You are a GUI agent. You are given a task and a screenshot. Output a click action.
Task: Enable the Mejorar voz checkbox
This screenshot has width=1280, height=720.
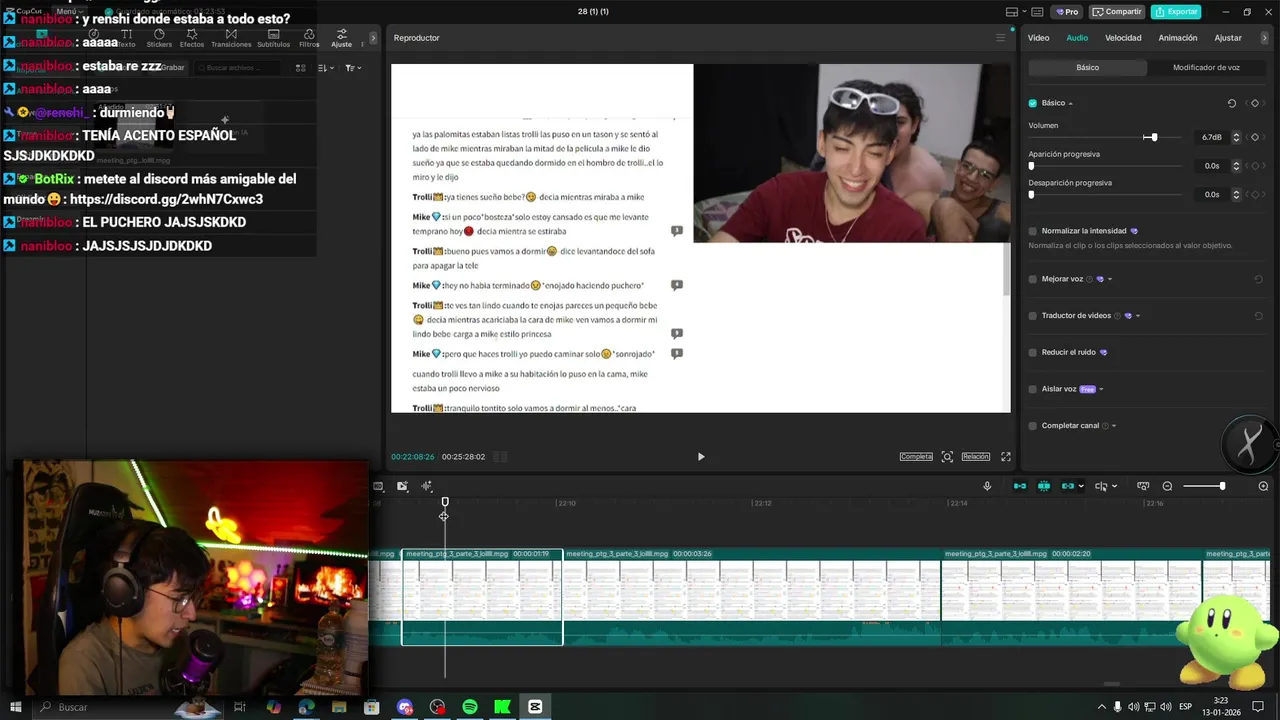pyautogui.click(x=1033, y=279)
